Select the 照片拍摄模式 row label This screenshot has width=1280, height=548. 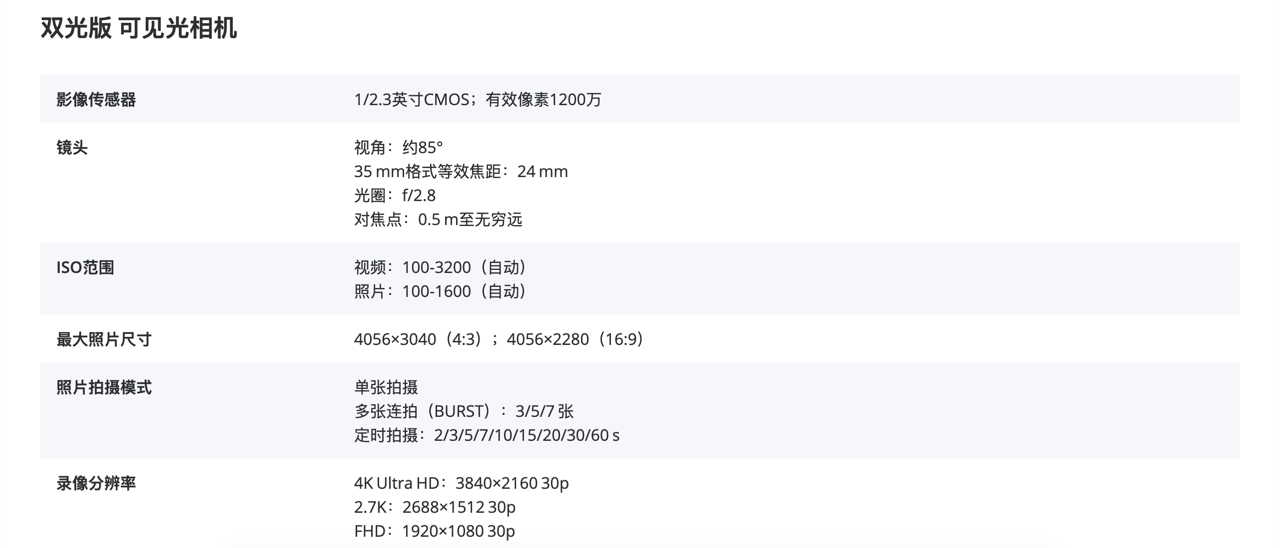(104, 387)
